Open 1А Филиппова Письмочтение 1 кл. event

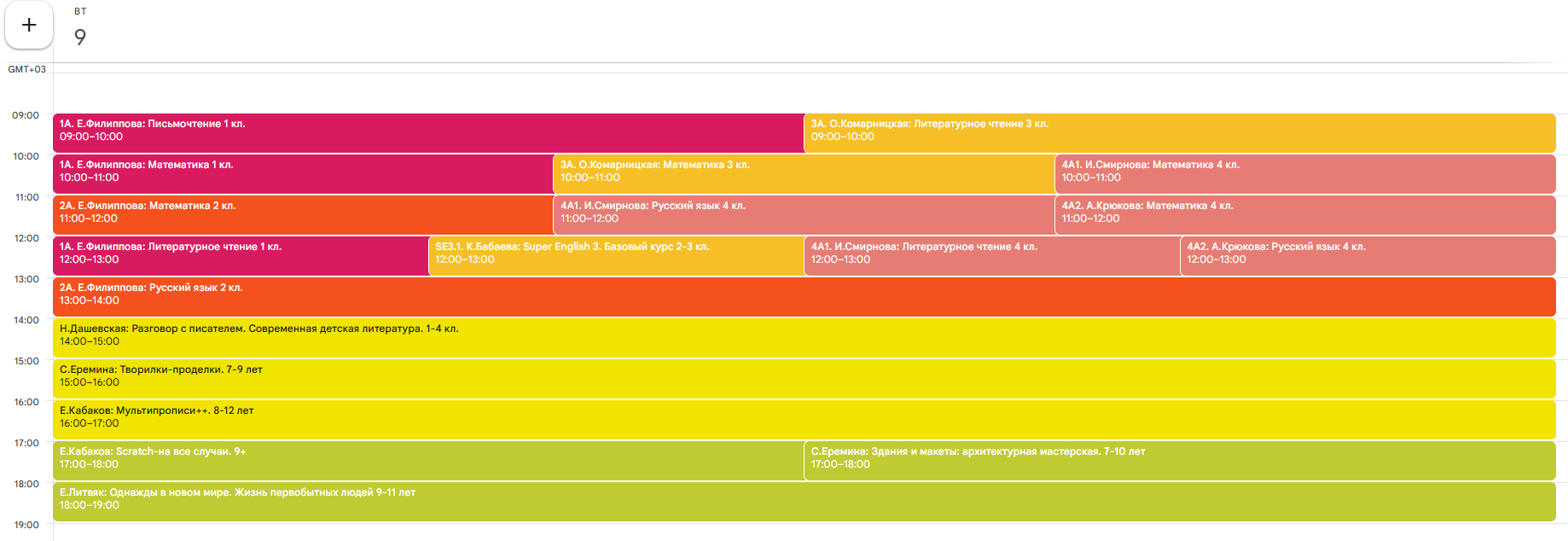point(427,133)
